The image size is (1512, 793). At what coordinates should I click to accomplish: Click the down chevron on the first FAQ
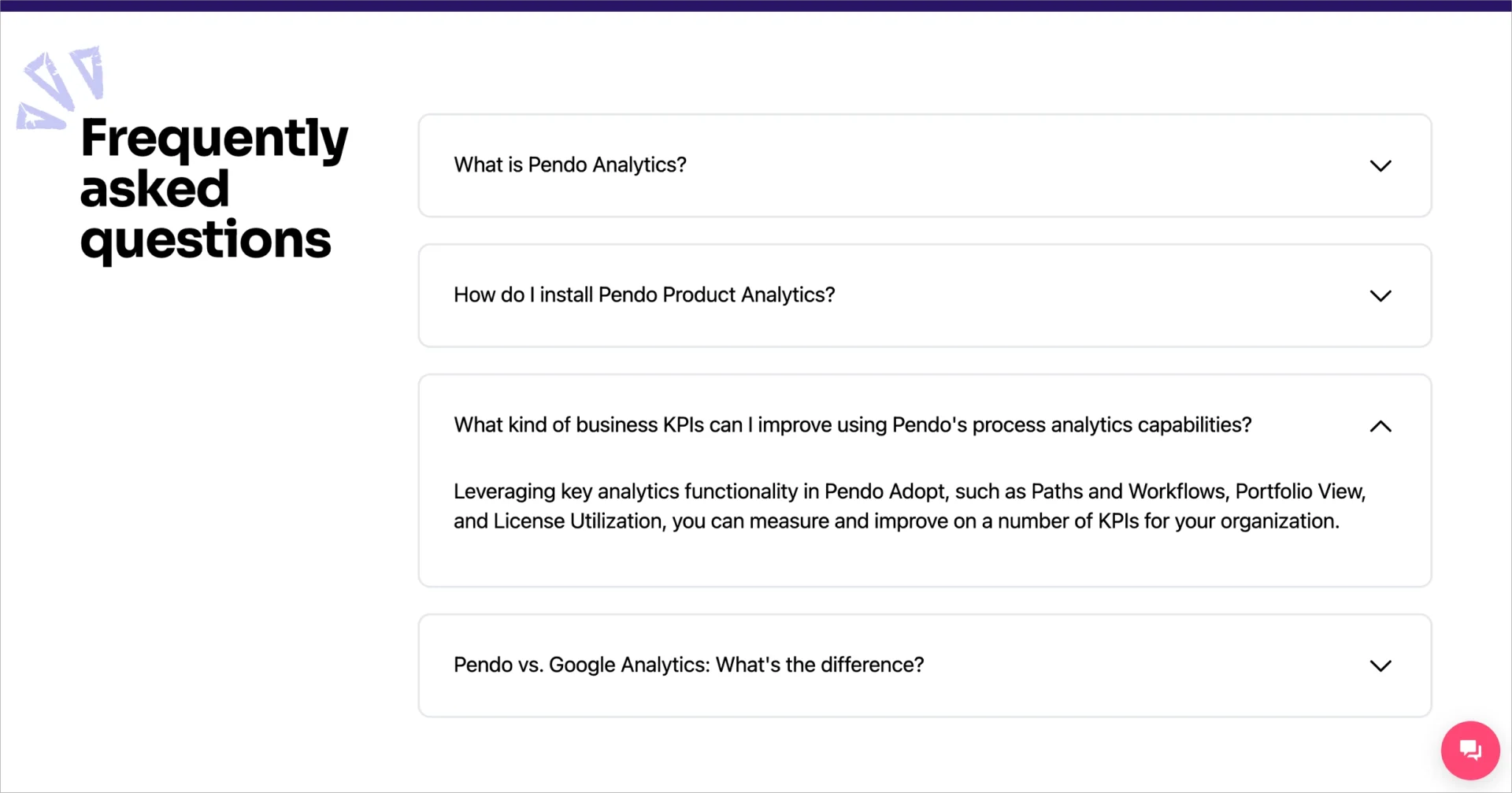(x=1380, y=165)
